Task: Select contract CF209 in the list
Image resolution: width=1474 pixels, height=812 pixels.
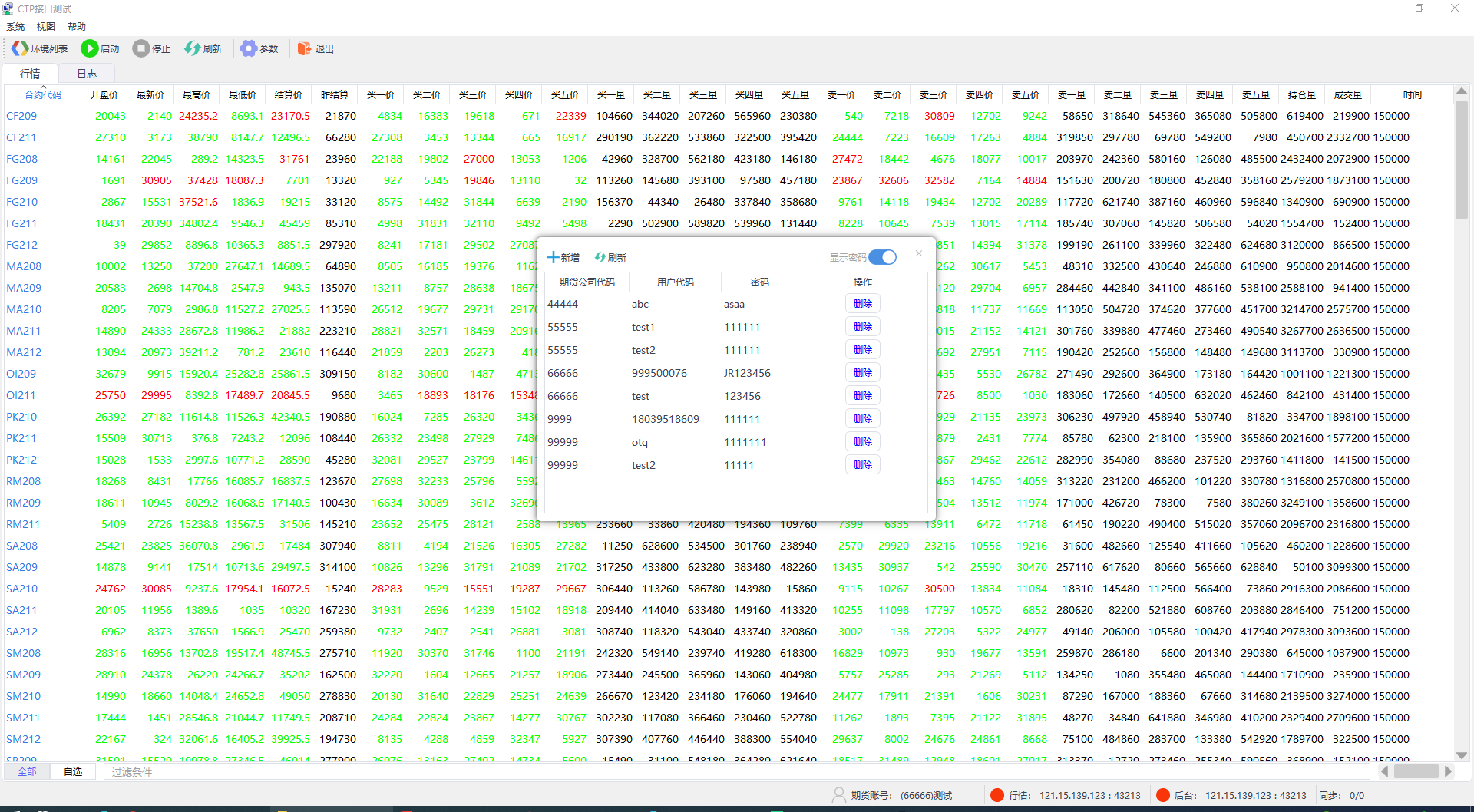Action: click(x=21, y=116)
